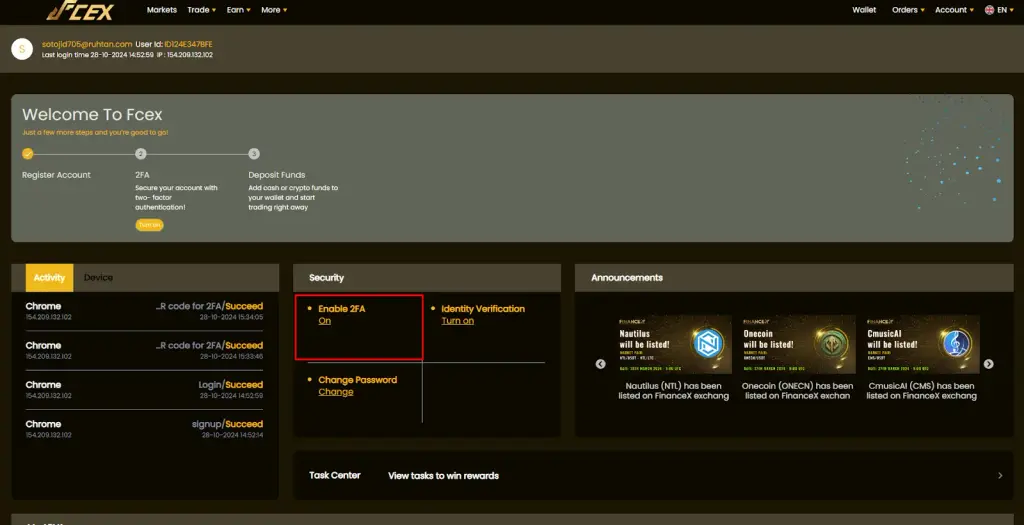Click the Change password link
The height and width of the screenshot is (525, 1024).
coord(336,392)
